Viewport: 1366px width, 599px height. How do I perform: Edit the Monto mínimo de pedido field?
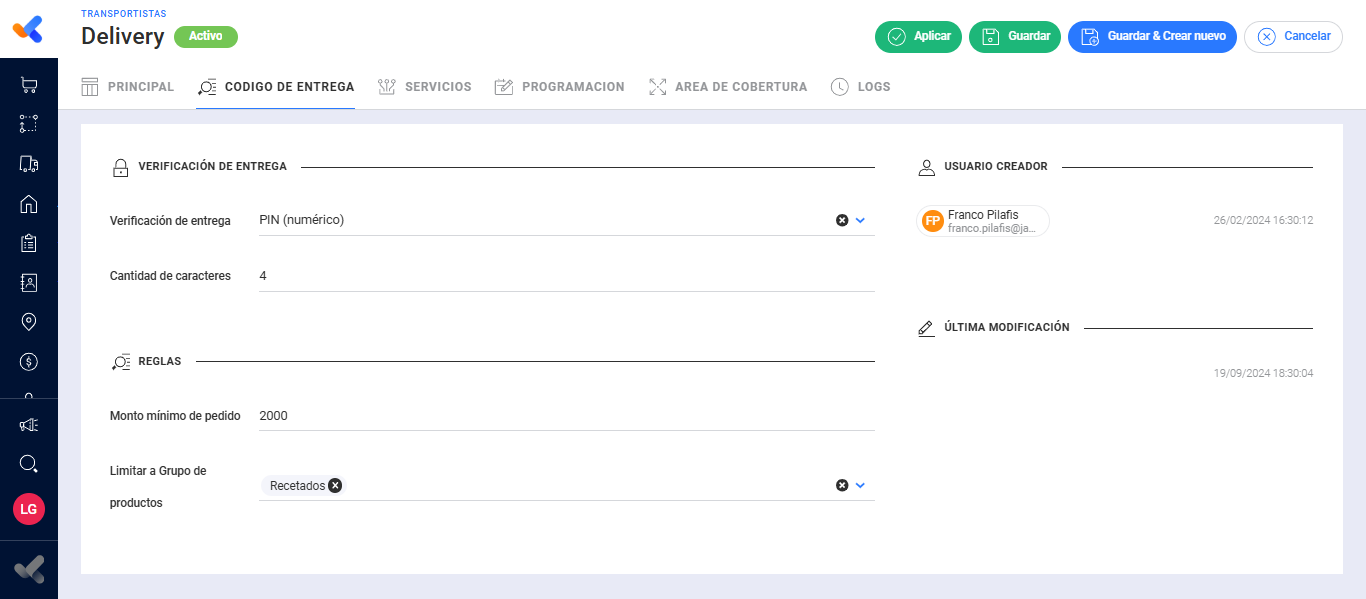pos(566,416)
